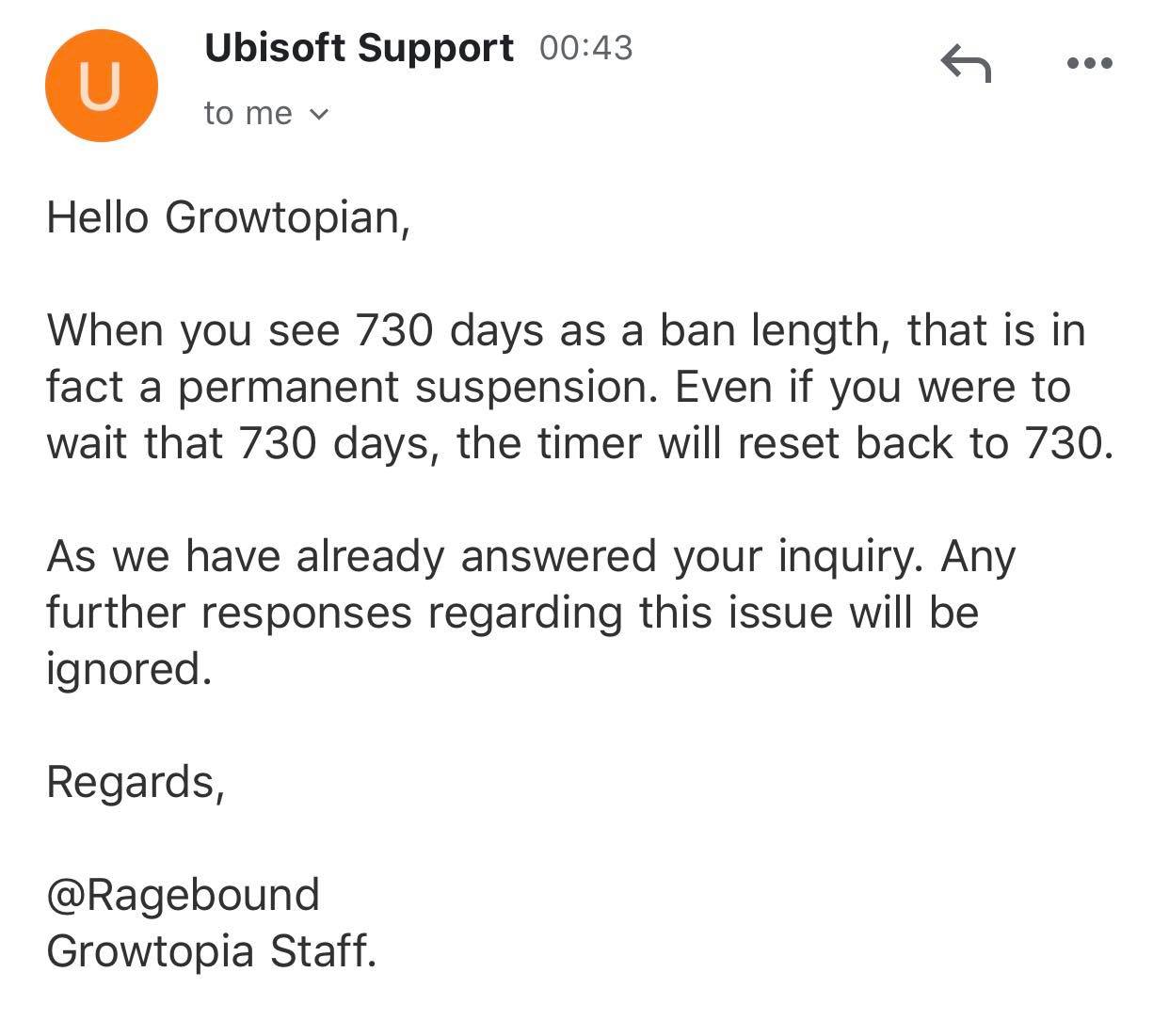
Task: Open the three-dot more options menu
Action: (x=1091, y=64)
